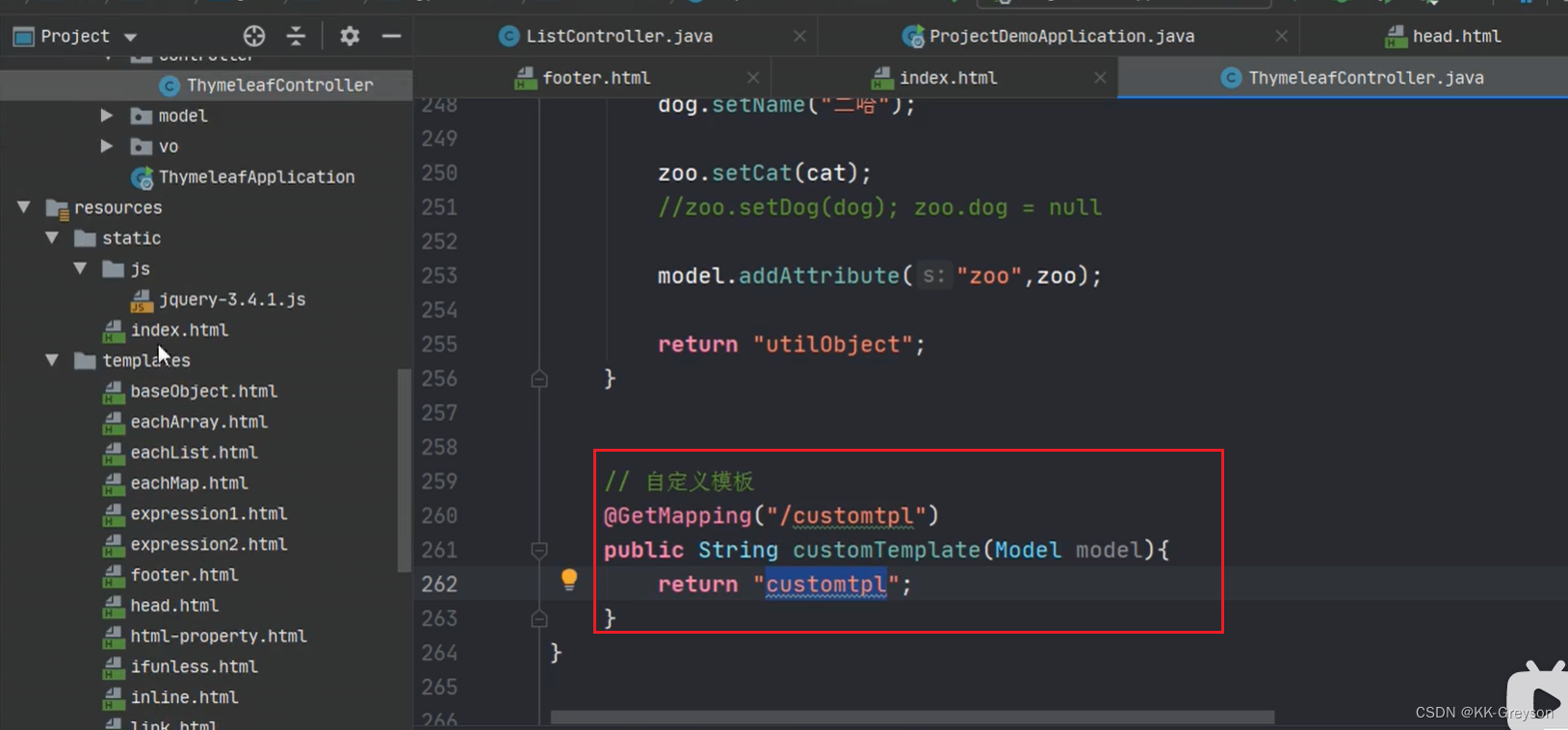The height and width of the screenshot is (730, 1568).
Task: Close the ListController.java tab
Action: pyautogui.click(x=799, y=37)
